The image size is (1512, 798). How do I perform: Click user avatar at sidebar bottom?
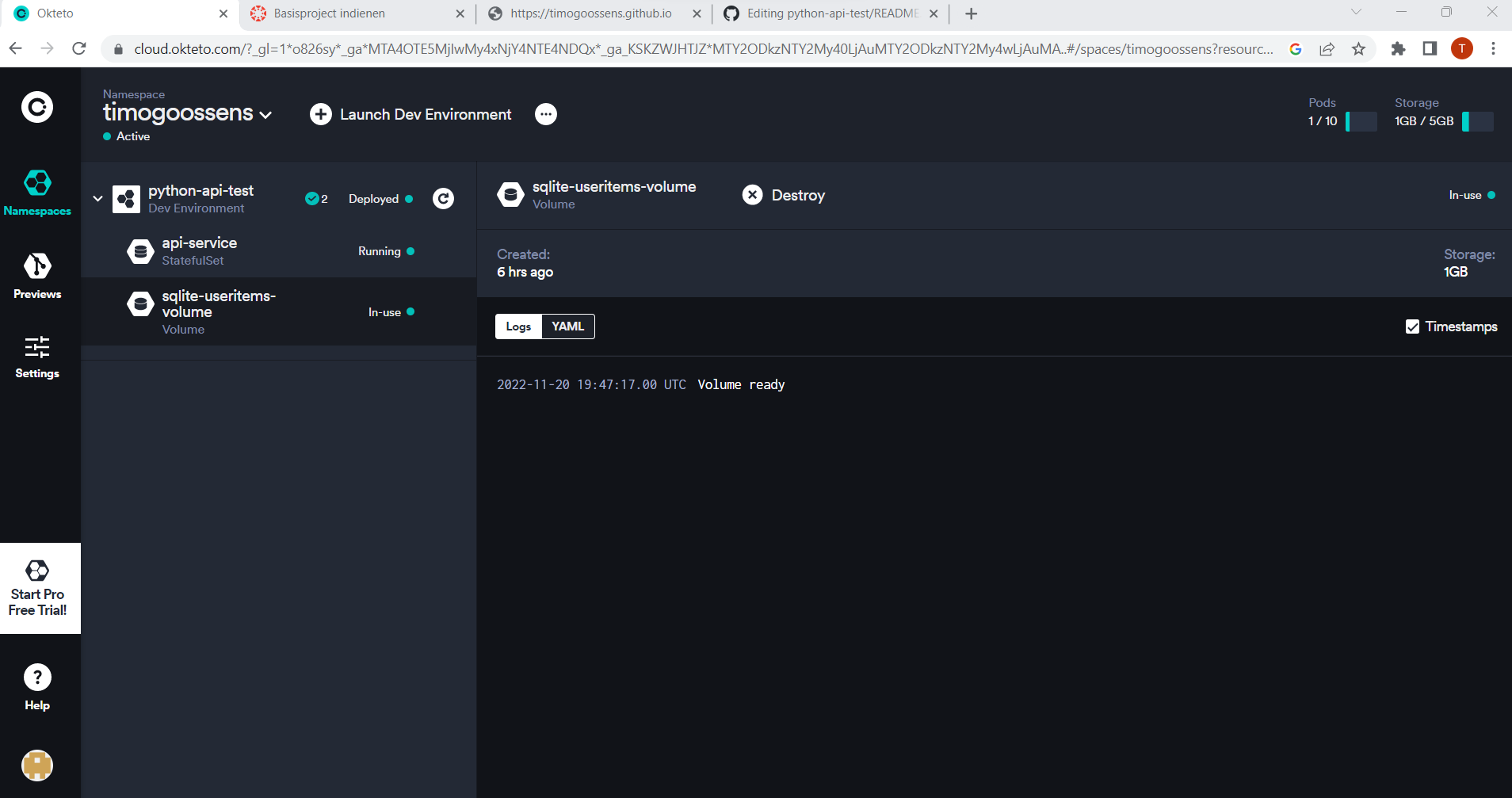click(x=37, y=766)
